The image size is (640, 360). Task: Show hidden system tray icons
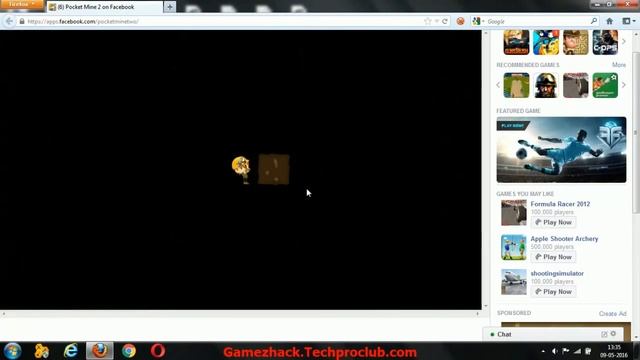click(543, 351)
